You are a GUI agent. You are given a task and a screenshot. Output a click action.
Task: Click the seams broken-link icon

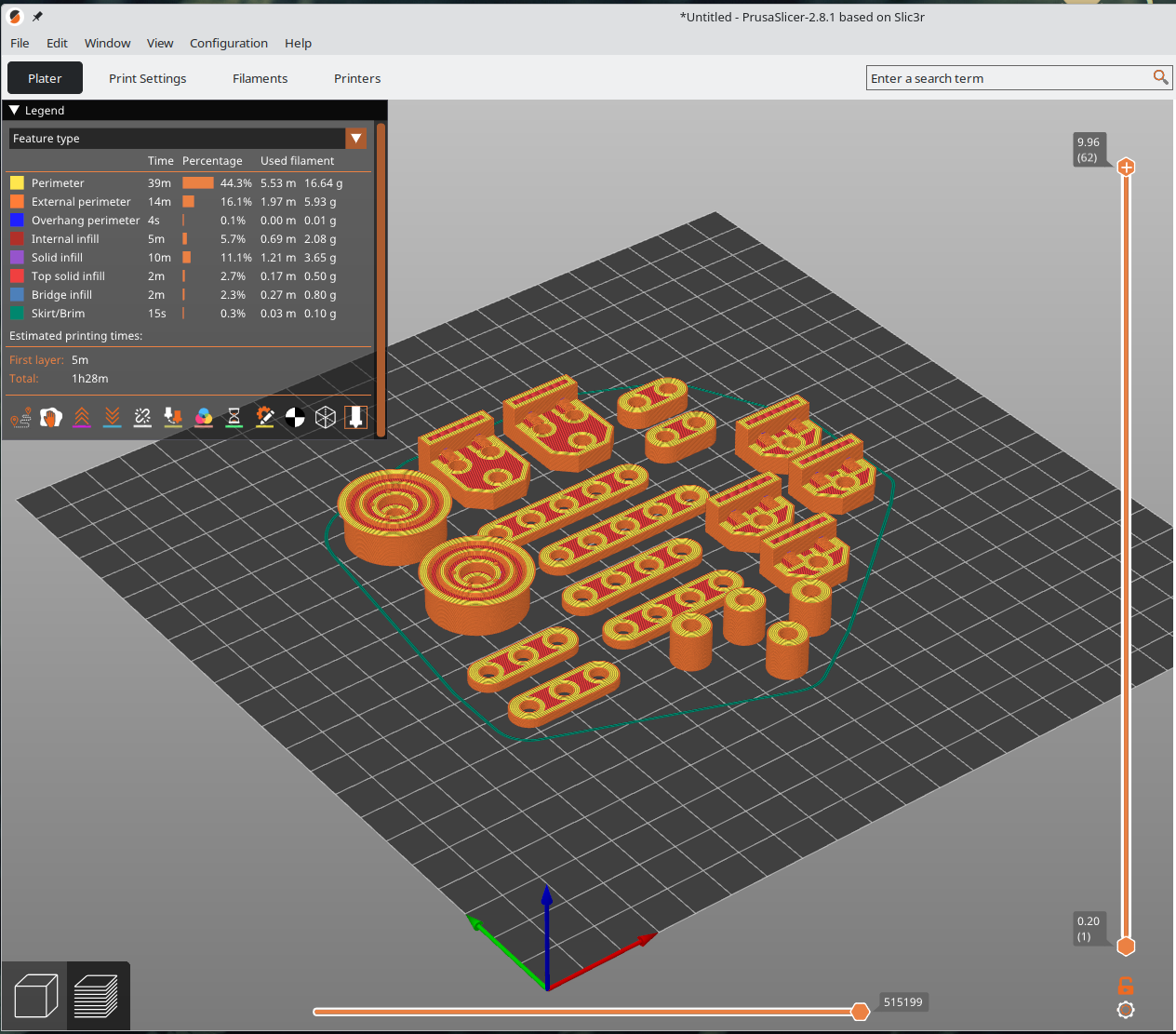pos(142,418)
